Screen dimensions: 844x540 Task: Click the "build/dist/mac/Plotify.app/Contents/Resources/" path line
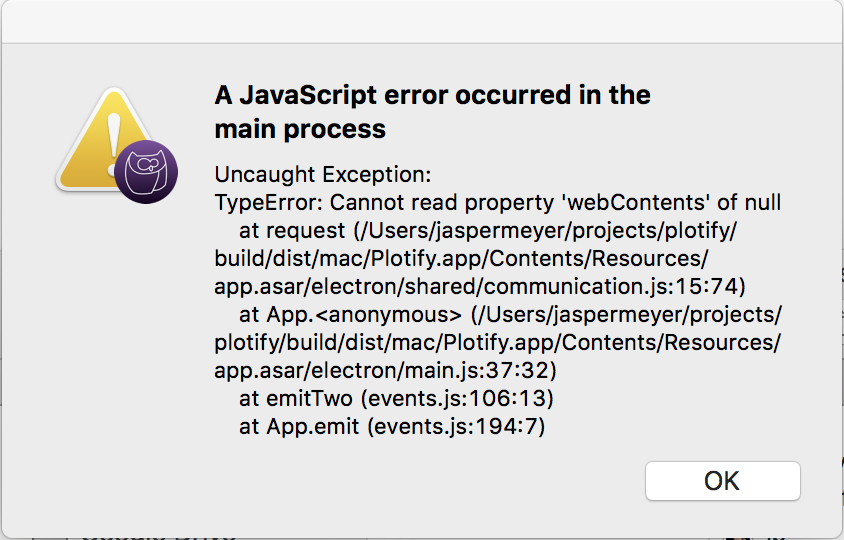[x=461, y=258]
